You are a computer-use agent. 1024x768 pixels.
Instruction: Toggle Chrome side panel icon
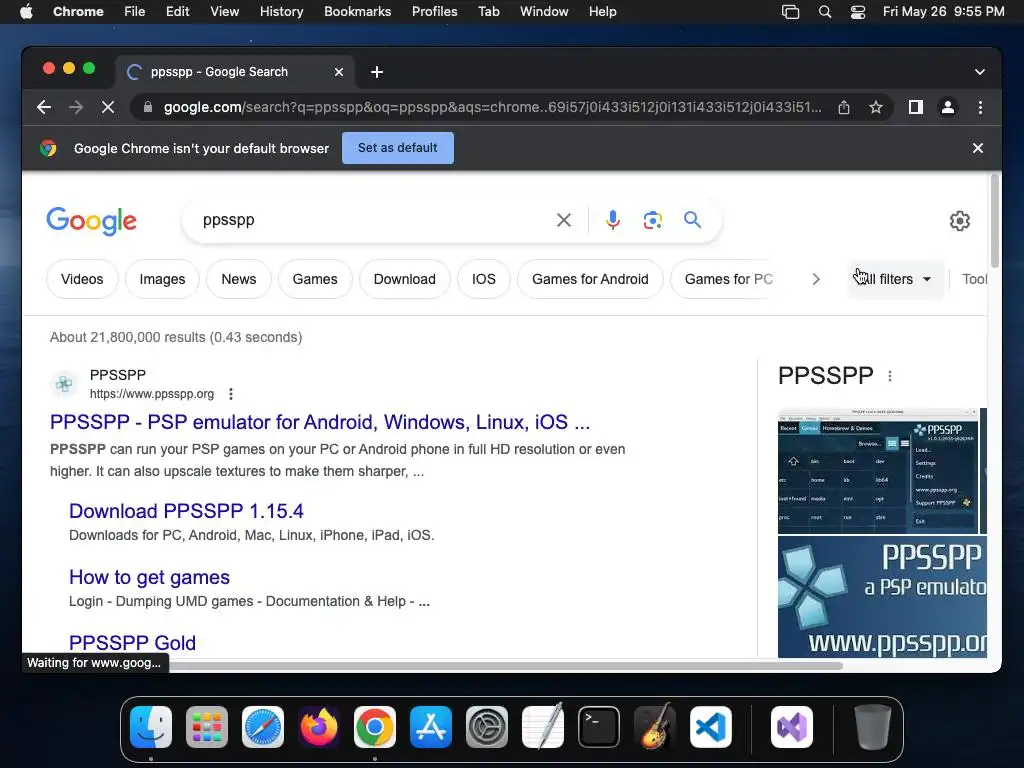coord(916,107)
